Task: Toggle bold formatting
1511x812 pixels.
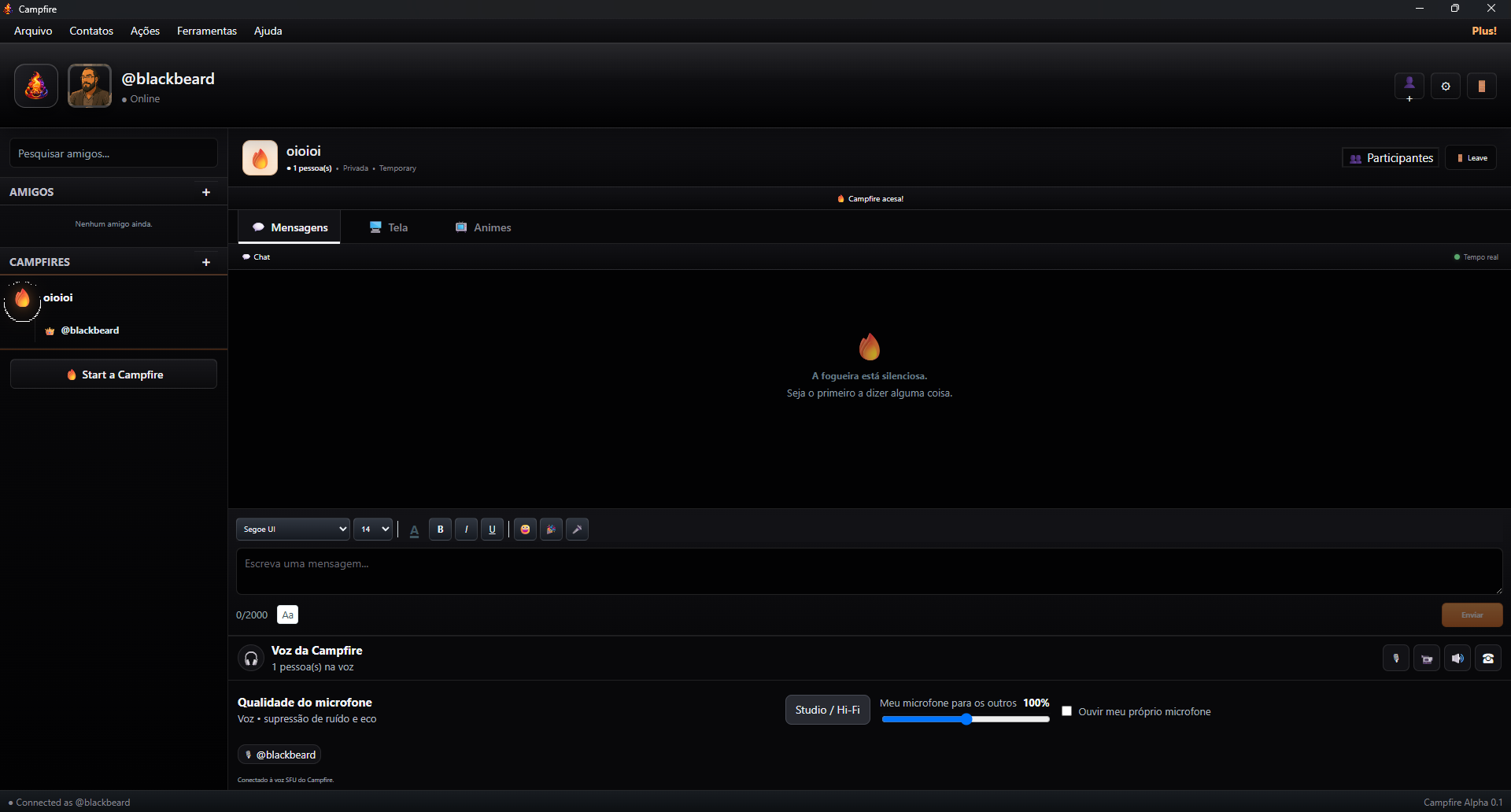Action: click(441, 530)
